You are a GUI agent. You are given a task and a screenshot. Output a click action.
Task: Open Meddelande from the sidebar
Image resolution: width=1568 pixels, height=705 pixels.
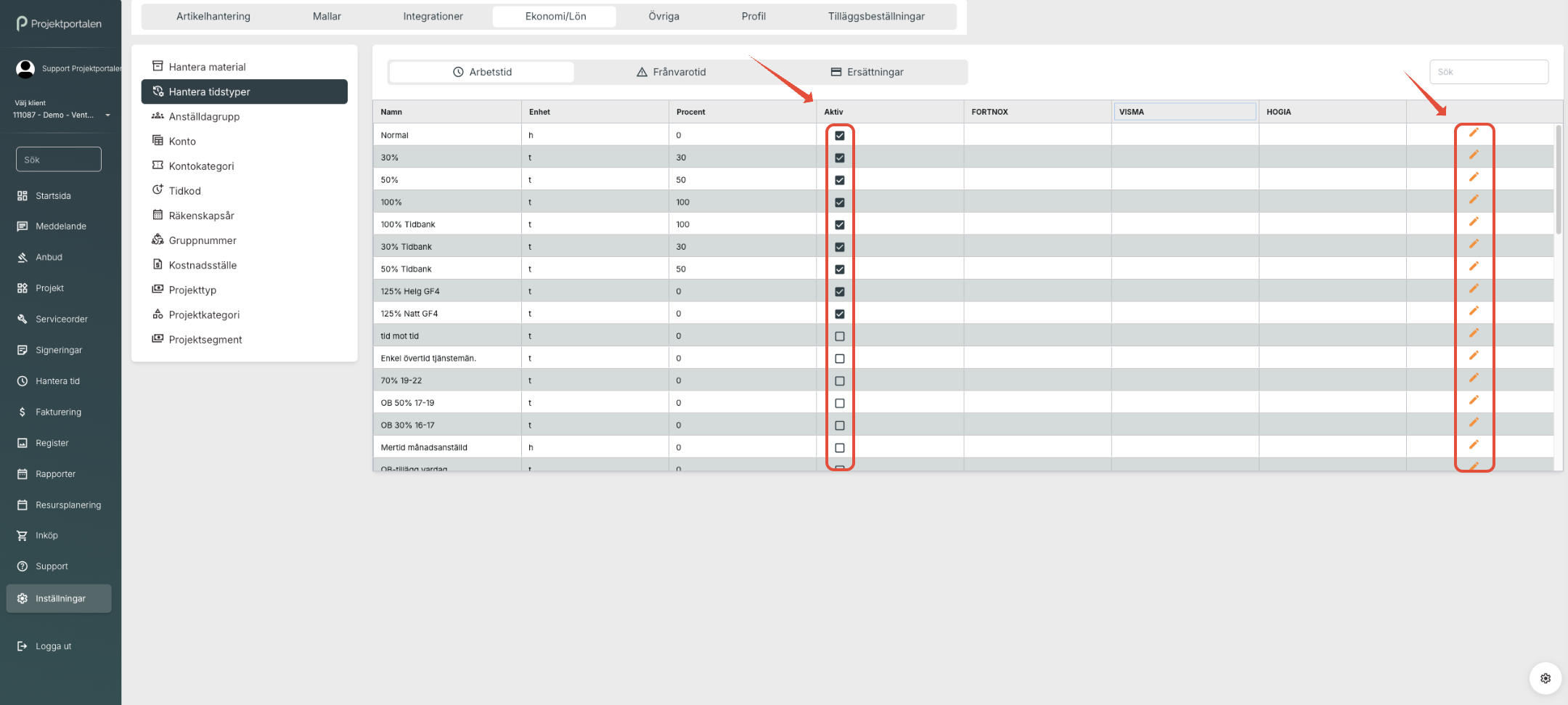coord(60,227)
